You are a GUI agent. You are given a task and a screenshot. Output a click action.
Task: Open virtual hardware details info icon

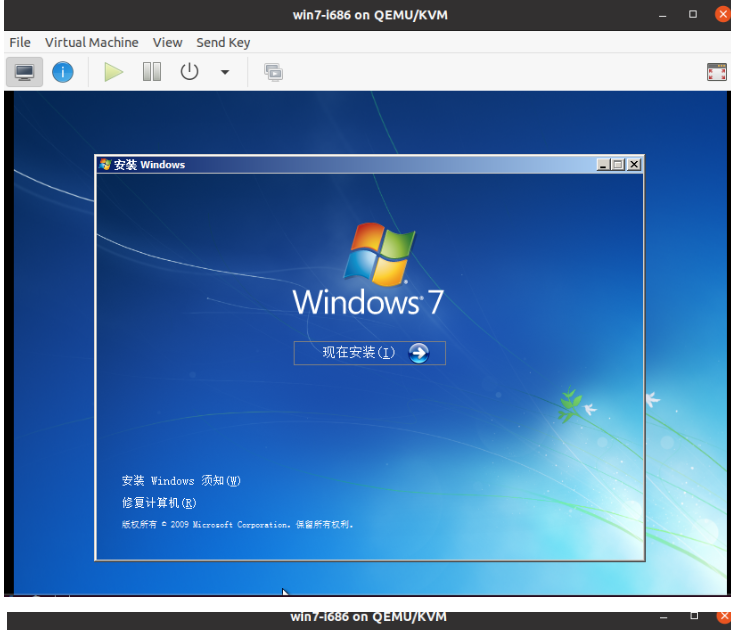pos(63,72)
